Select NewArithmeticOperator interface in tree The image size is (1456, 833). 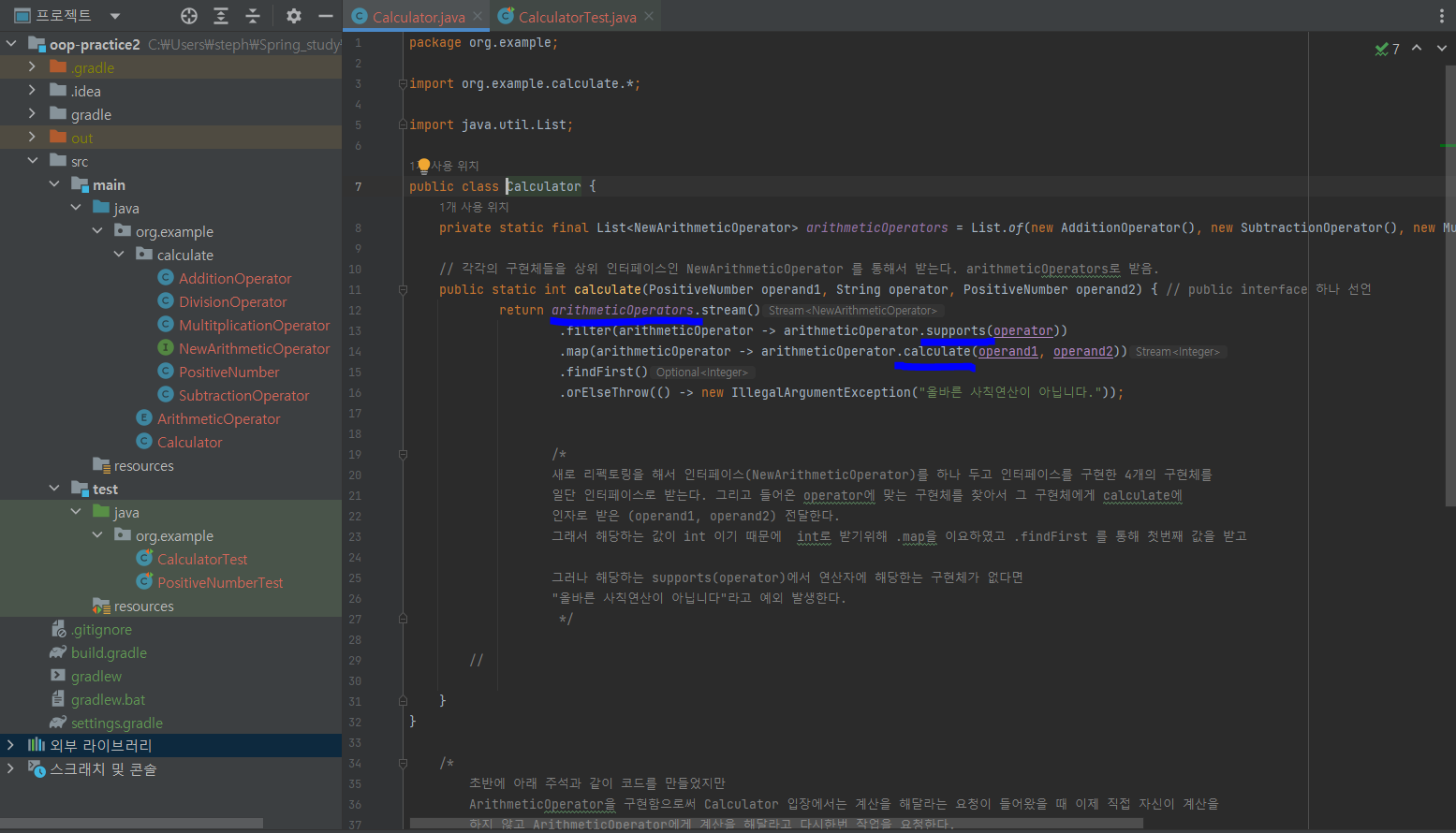(x=255, y=348)
